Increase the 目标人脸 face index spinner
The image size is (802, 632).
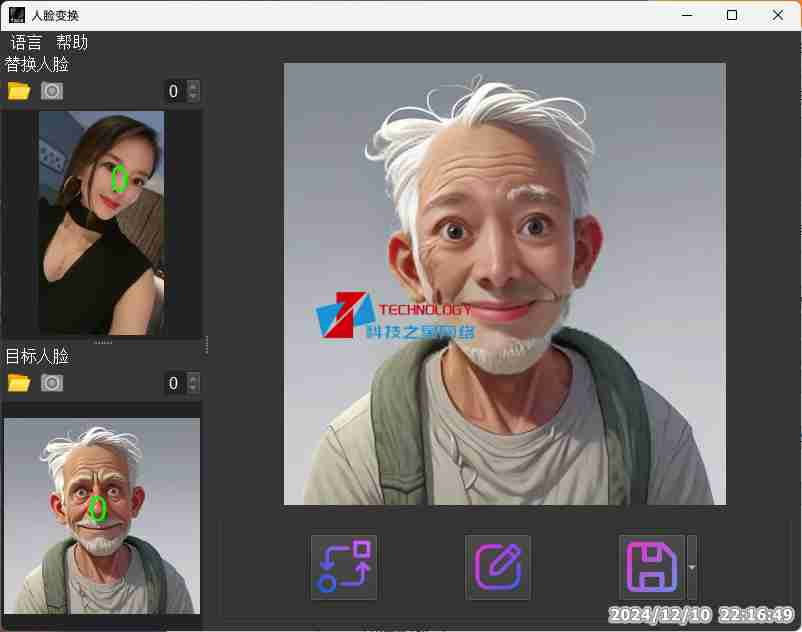pos(193,378)
